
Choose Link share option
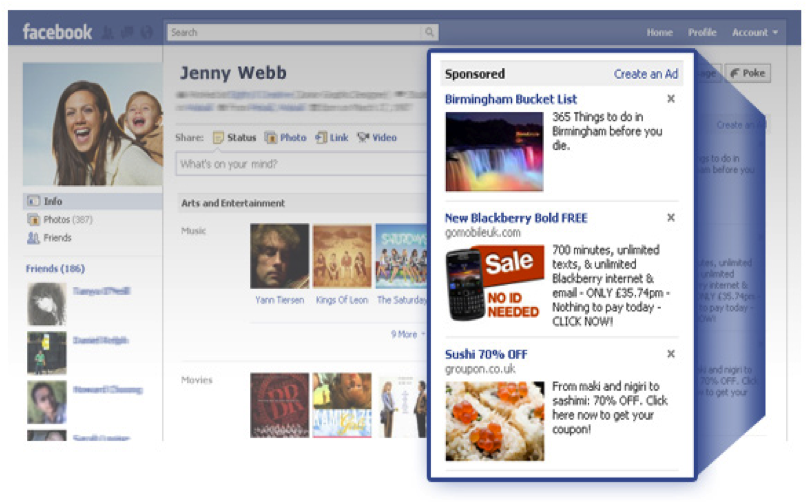[332, 138]
